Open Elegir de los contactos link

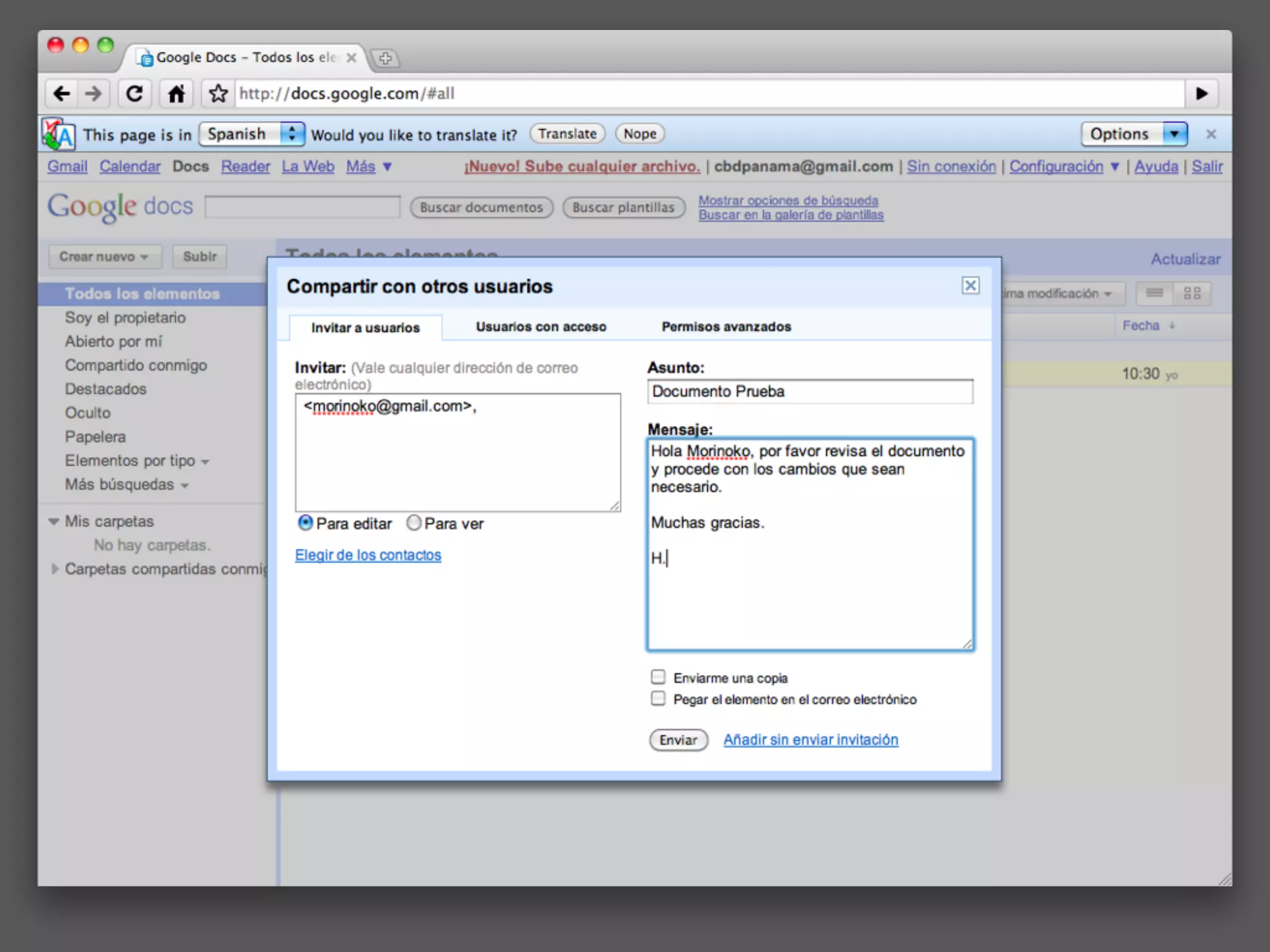tap(368, 555)
